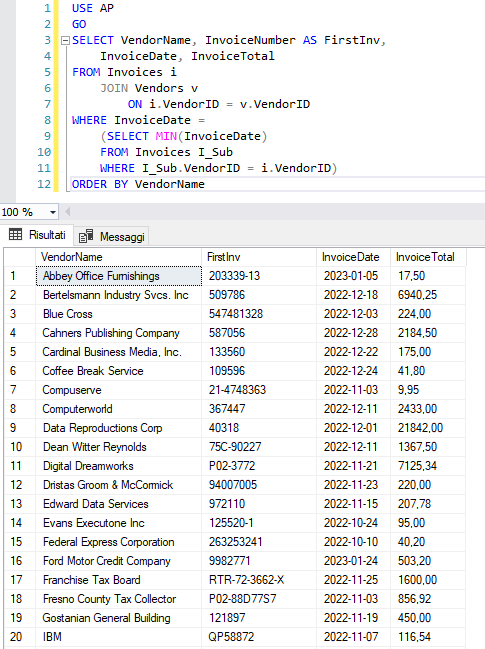This screenshot has width=485, height=649.
Task: Click the JOIN Vendors v line
Action: point(149,88)
